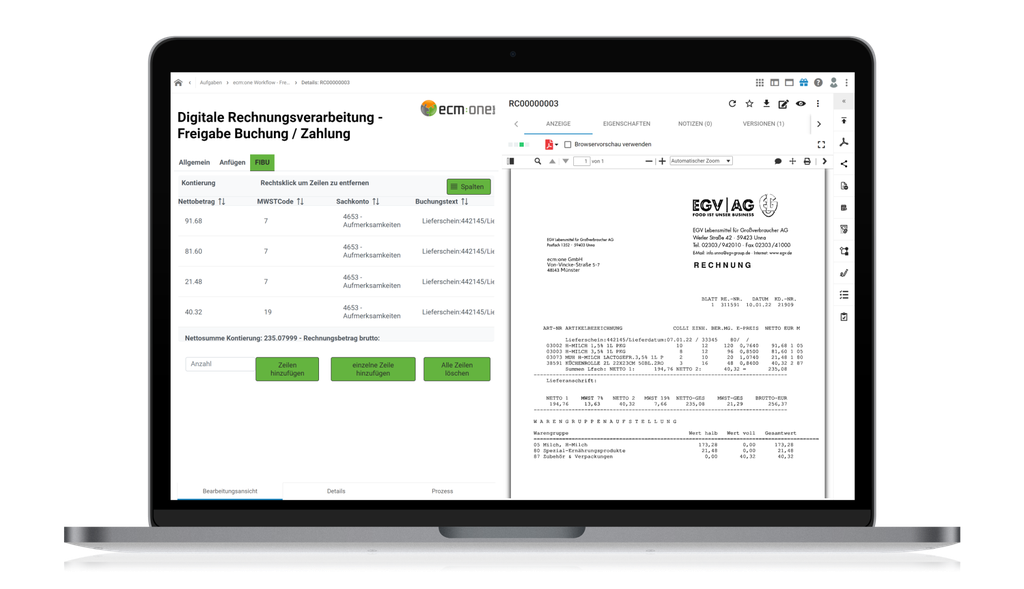Open VERSIONEN (1) tab

(x=763, y=123)
